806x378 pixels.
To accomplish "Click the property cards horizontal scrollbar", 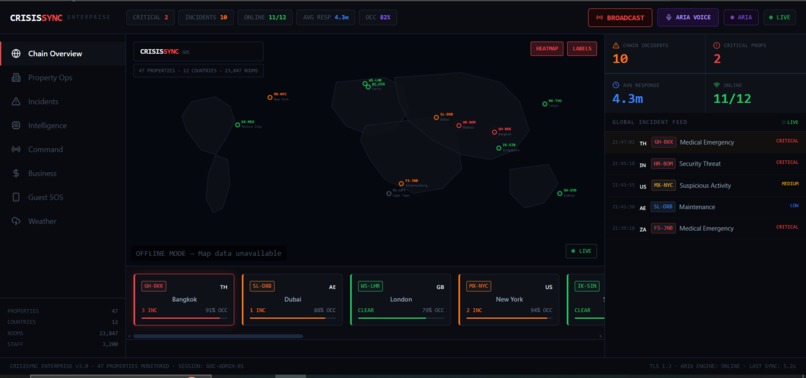I will (218, 336).
